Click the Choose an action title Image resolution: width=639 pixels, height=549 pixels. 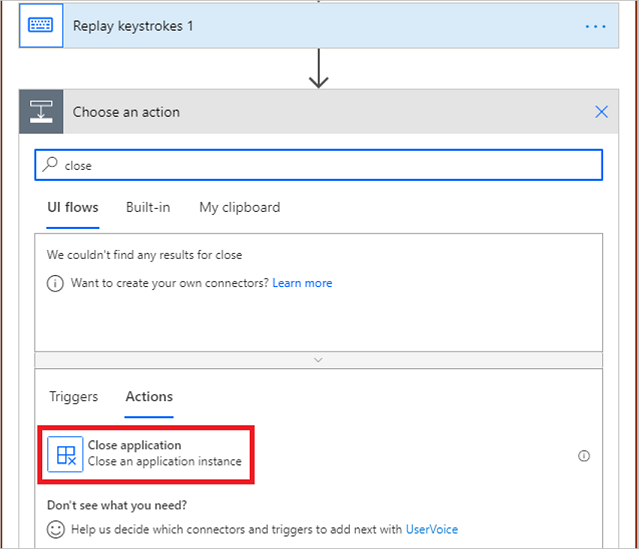(x=126, y=112)
